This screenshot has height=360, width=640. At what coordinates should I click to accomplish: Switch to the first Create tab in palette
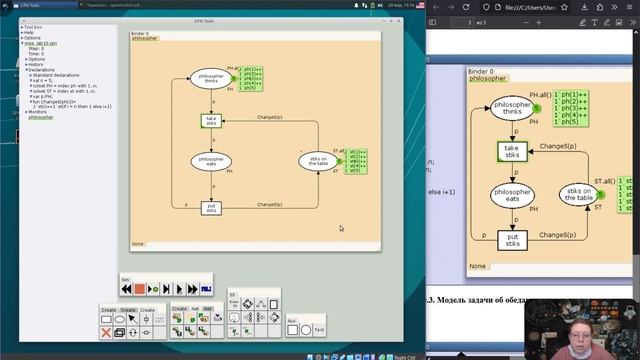pos(109,310)
